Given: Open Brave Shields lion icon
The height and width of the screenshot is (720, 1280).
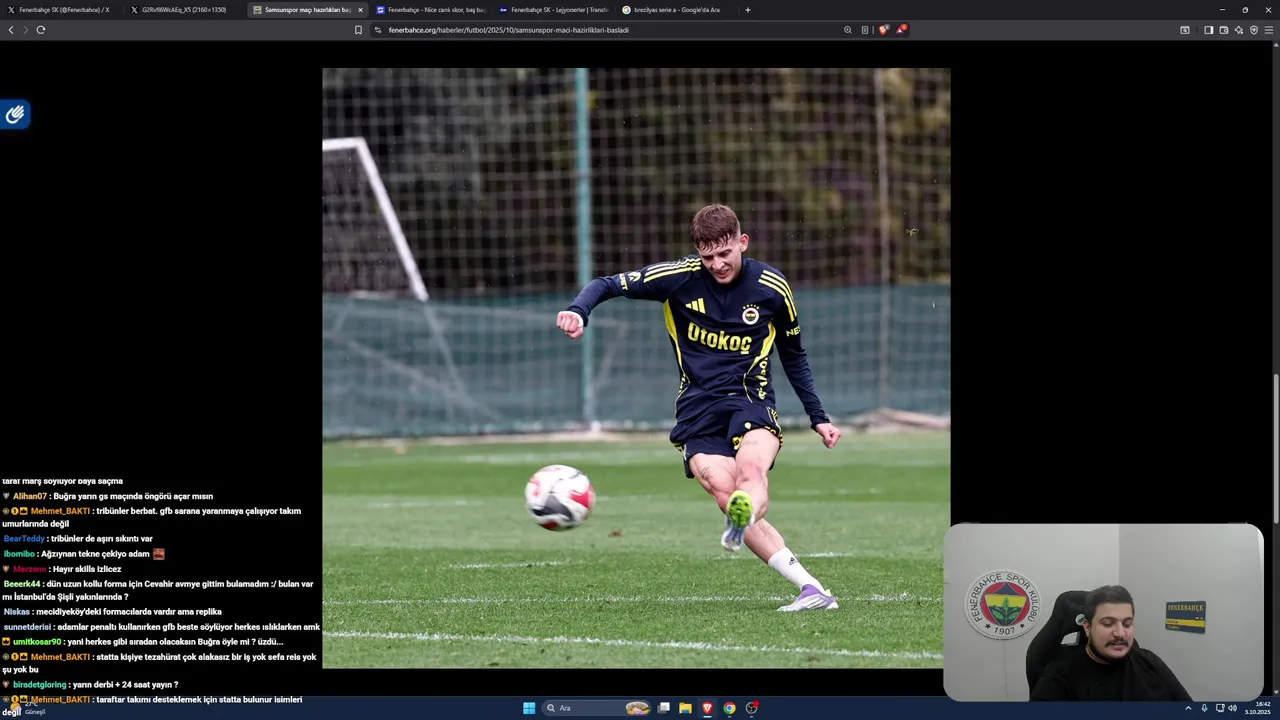Looking at the screenshot, I should (883, 30).
